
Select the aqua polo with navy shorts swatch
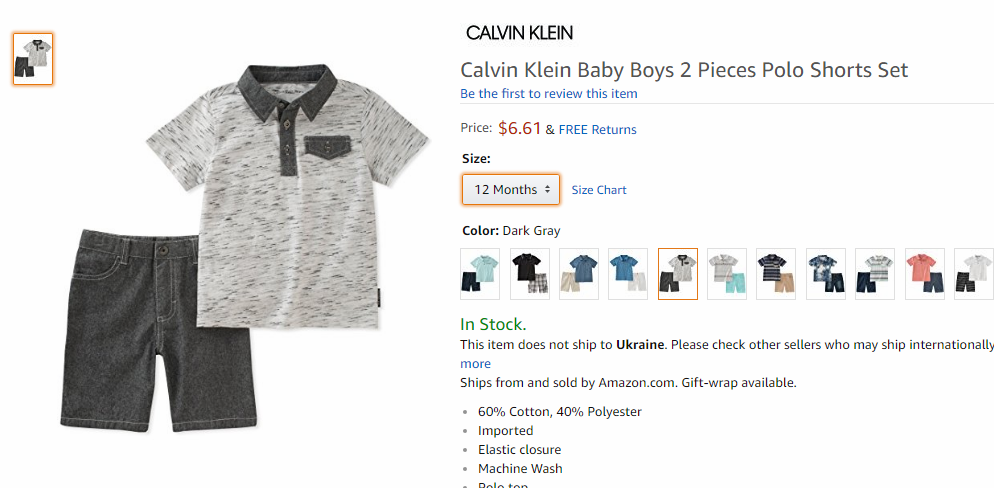click(480, 274)
